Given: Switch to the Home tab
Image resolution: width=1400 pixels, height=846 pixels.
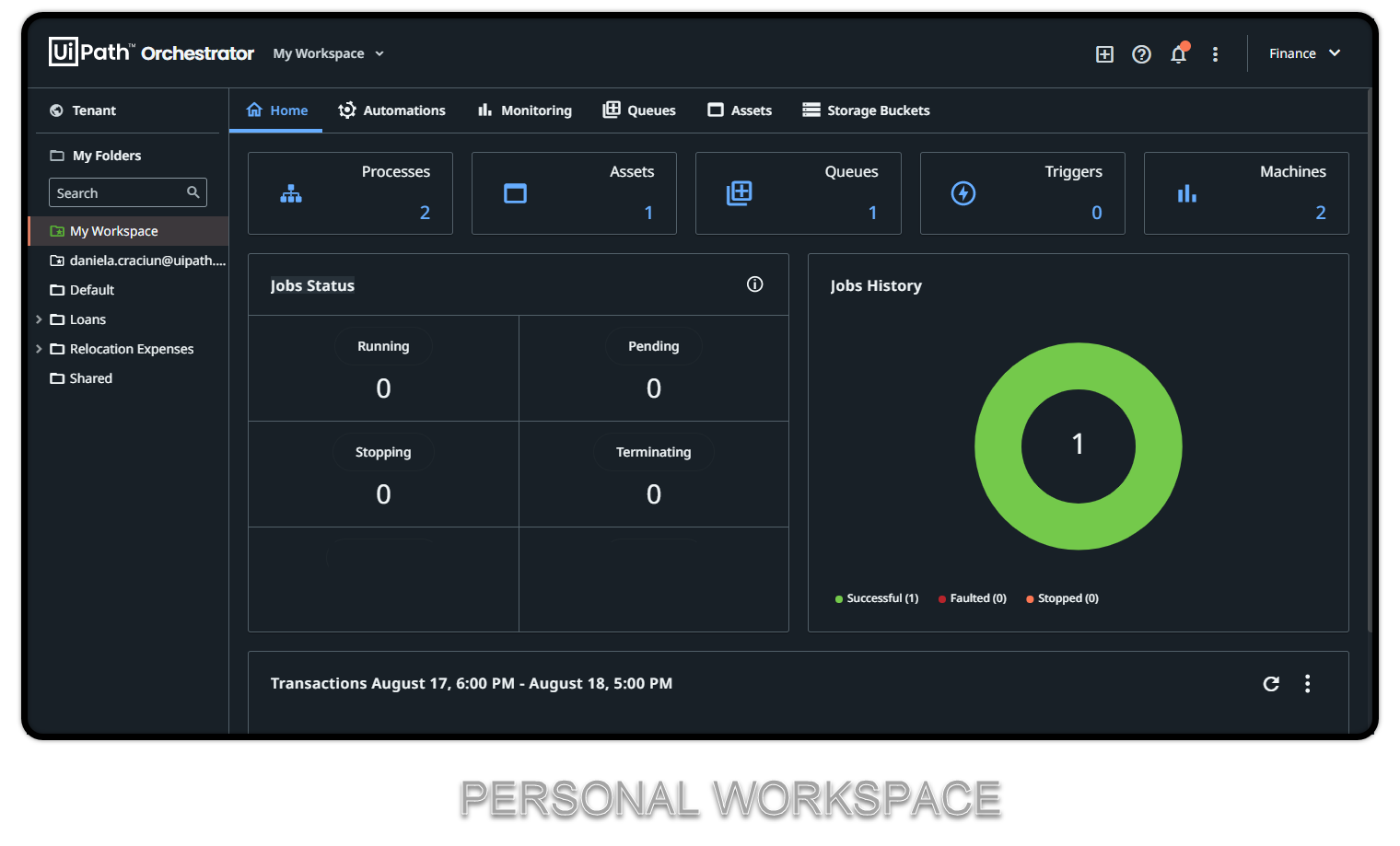Looking at the screenshot, I should (276, 110).
